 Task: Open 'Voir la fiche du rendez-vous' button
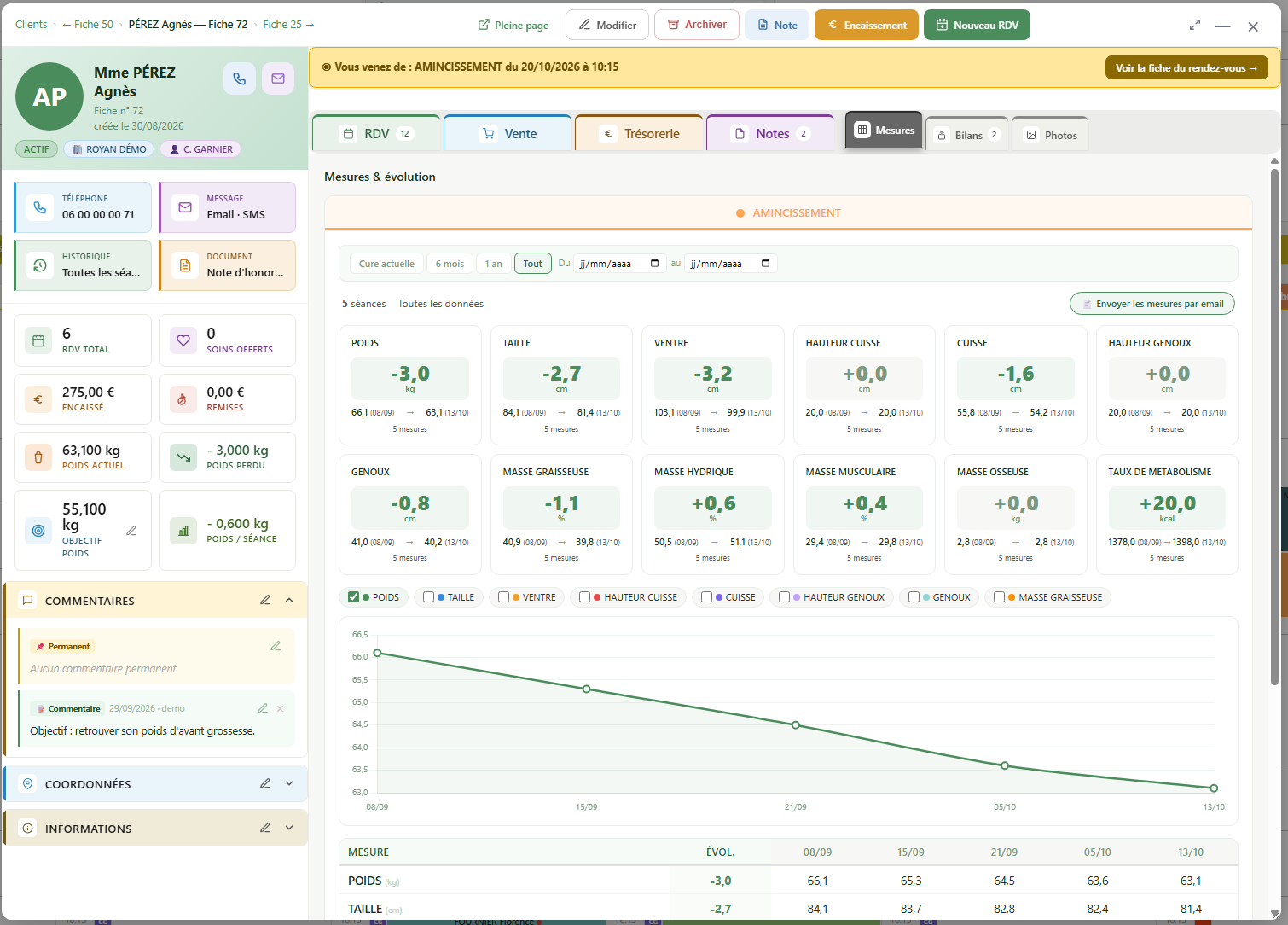1186,68
